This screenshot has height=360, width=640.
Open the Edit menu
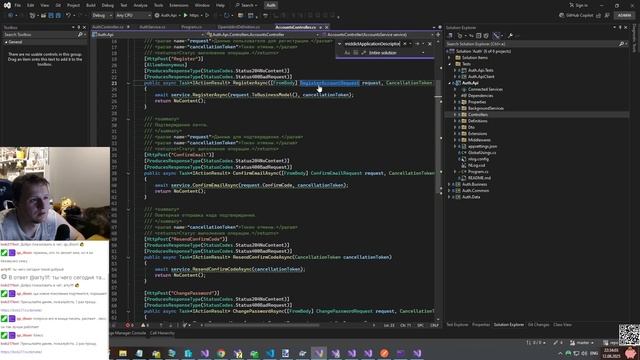point(31,5)
